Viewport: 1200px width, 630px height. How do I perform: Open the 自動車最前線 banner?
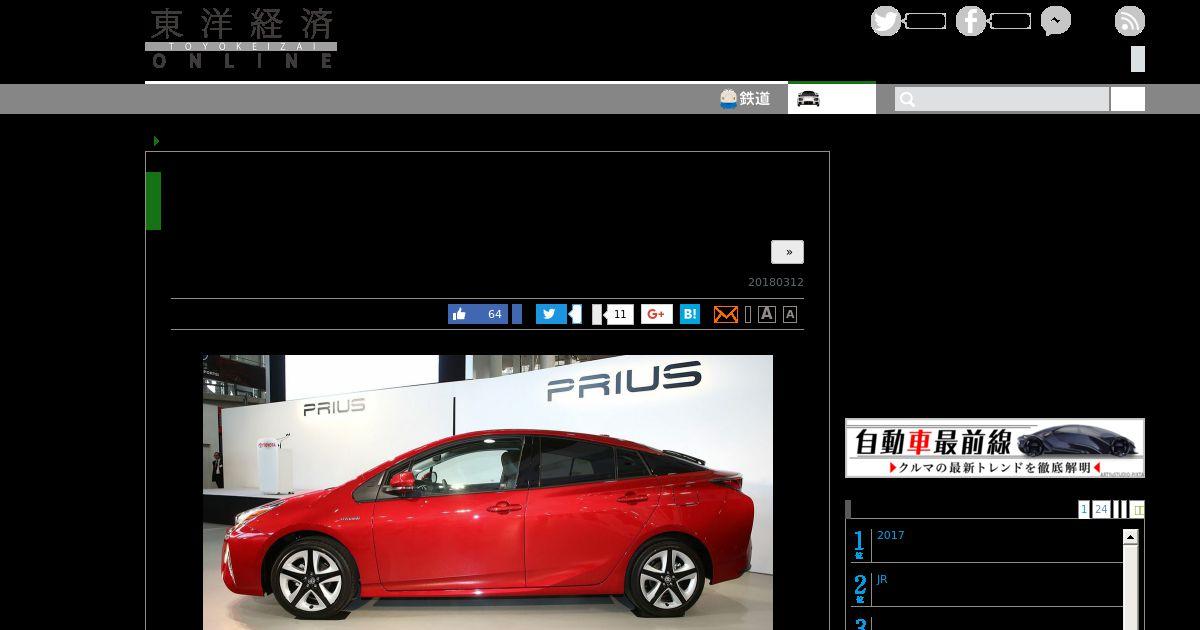pos(994,448)
